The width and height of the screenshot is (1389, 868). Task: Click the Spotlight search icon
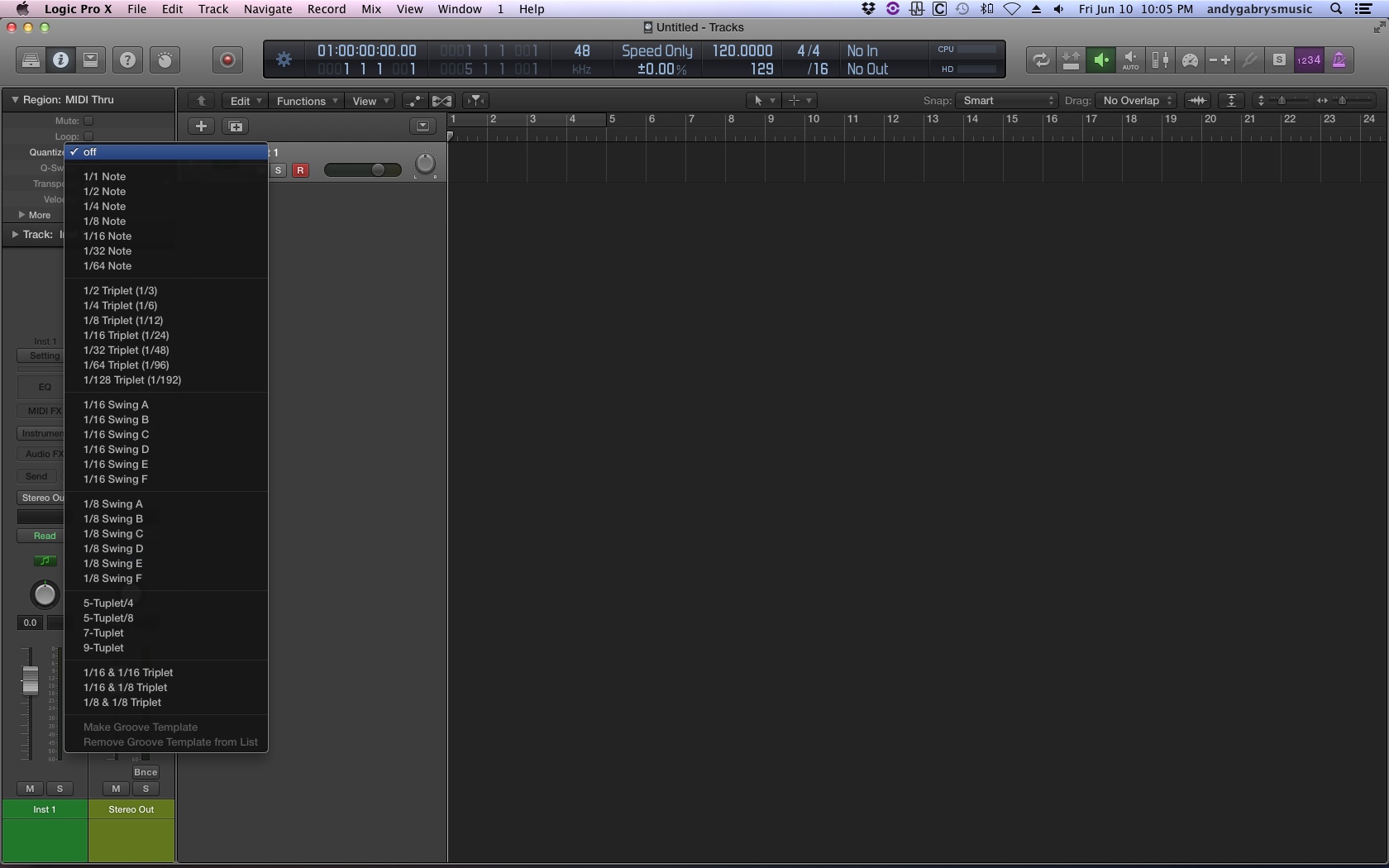tap(1336, 9)
